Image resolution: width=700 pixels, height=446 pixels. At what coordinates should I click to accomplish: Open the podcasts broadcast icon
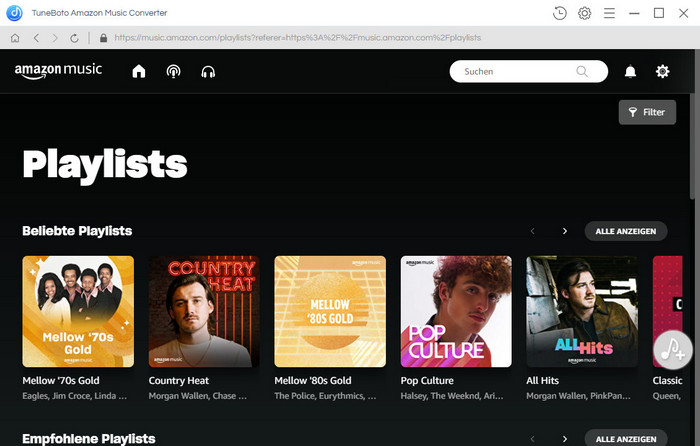(174, 71)
